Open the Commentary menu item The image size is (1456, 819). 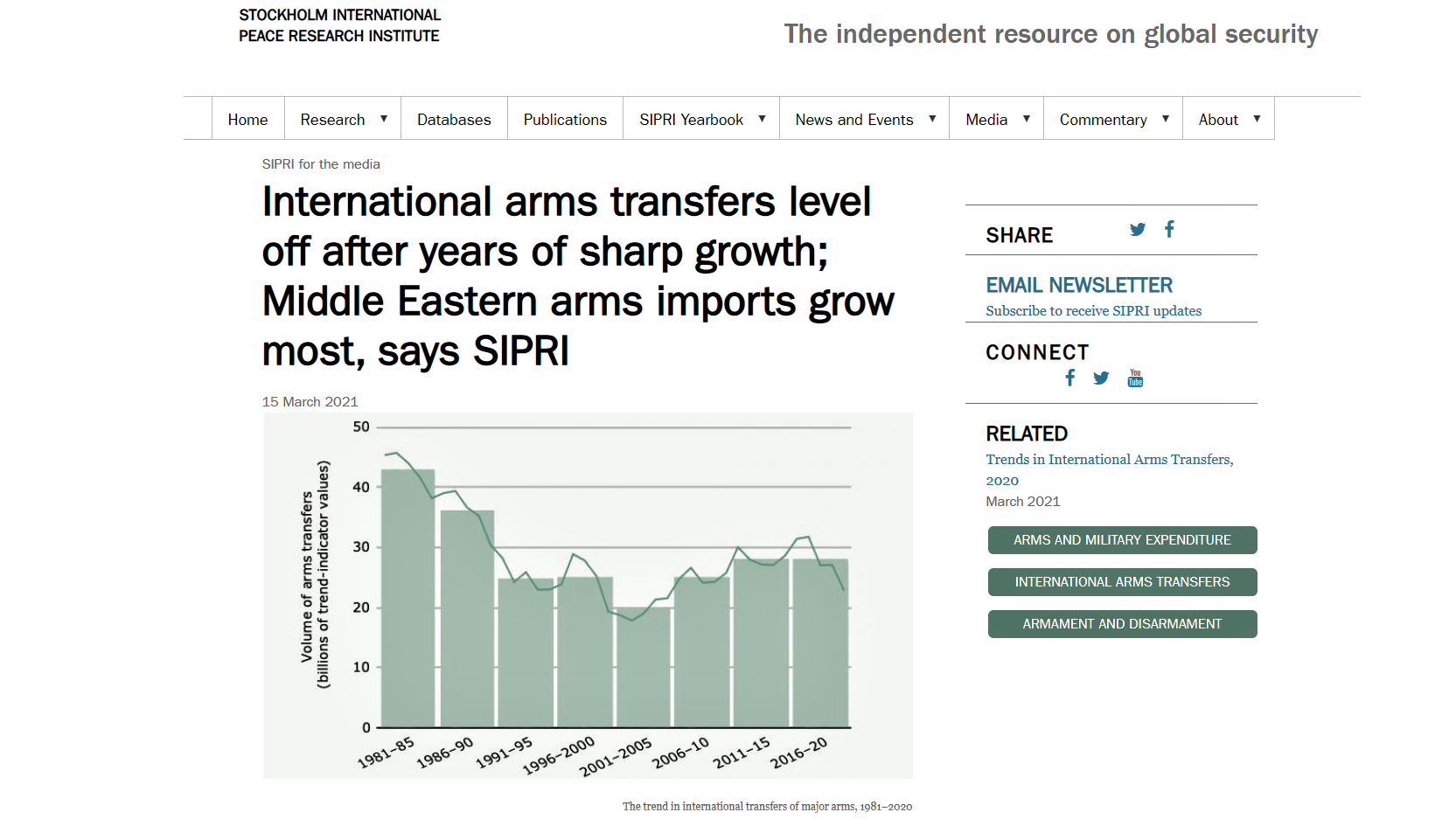click(x=1103, y=120)
